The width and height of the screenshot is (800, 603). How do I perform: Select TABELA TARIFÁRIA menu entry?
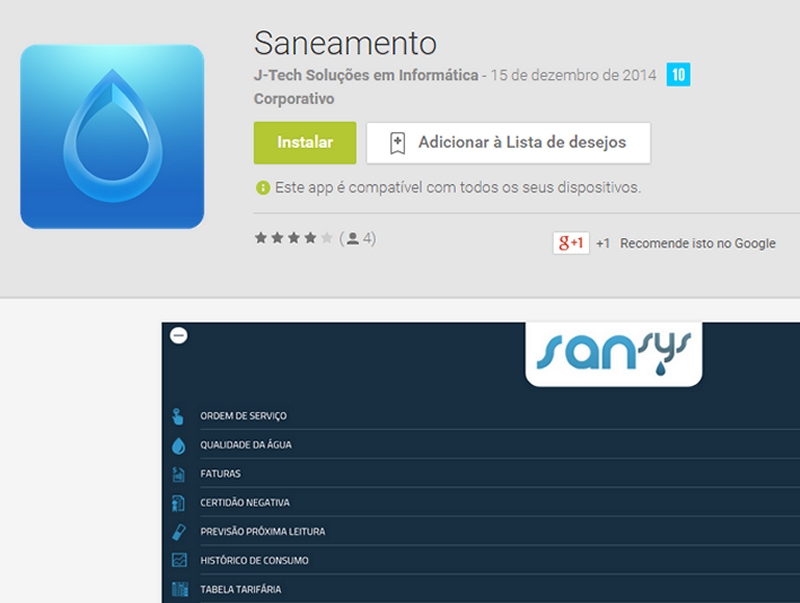(x=240, y=590)
